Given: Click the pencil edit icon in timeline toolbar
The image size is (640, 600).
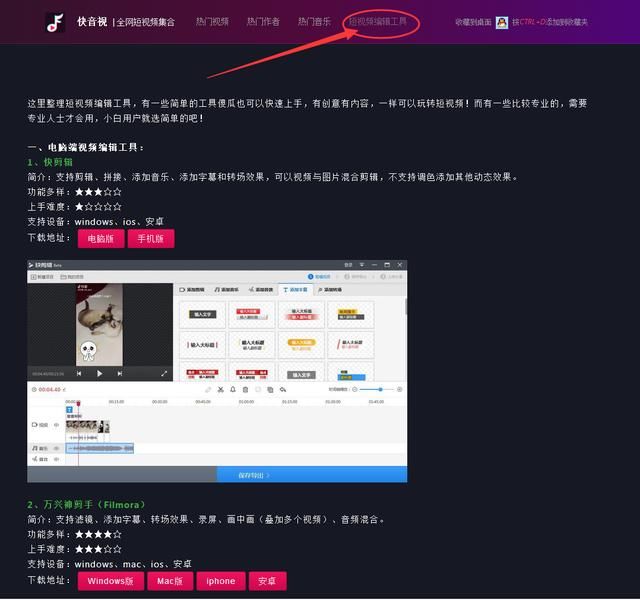Looking at the screenshot, I should (208, 389).
